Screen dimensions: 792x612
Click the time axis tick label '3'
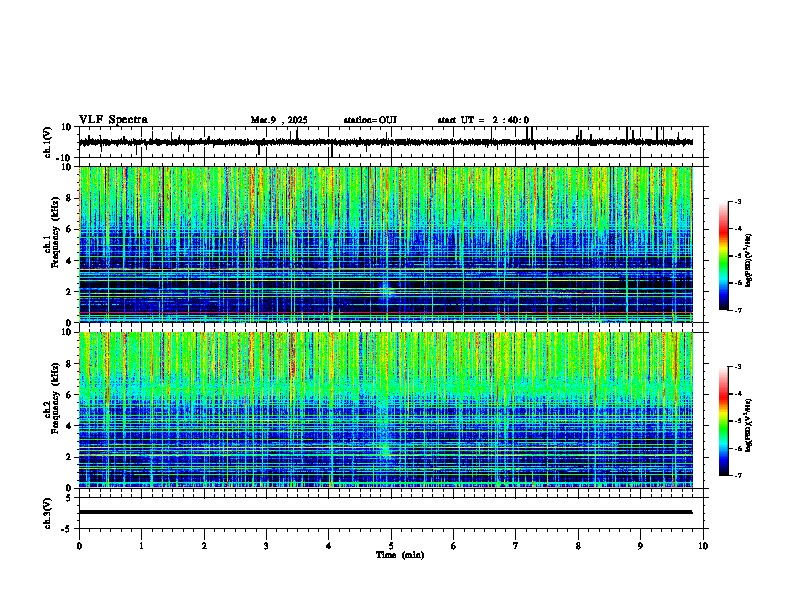coord(266,546)
